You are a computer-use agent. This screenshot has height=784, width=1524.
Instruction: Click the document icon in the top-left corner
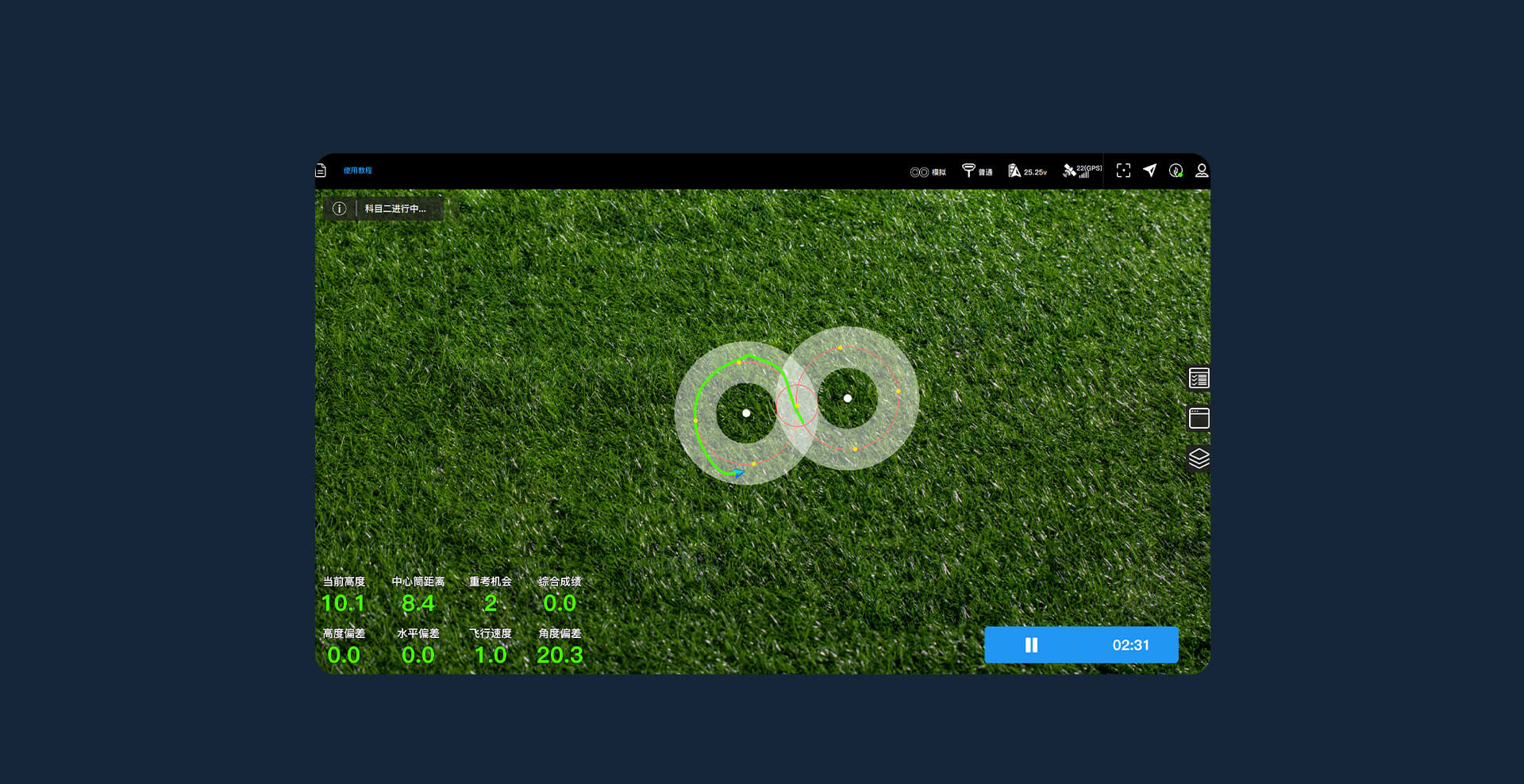[321, 171]
